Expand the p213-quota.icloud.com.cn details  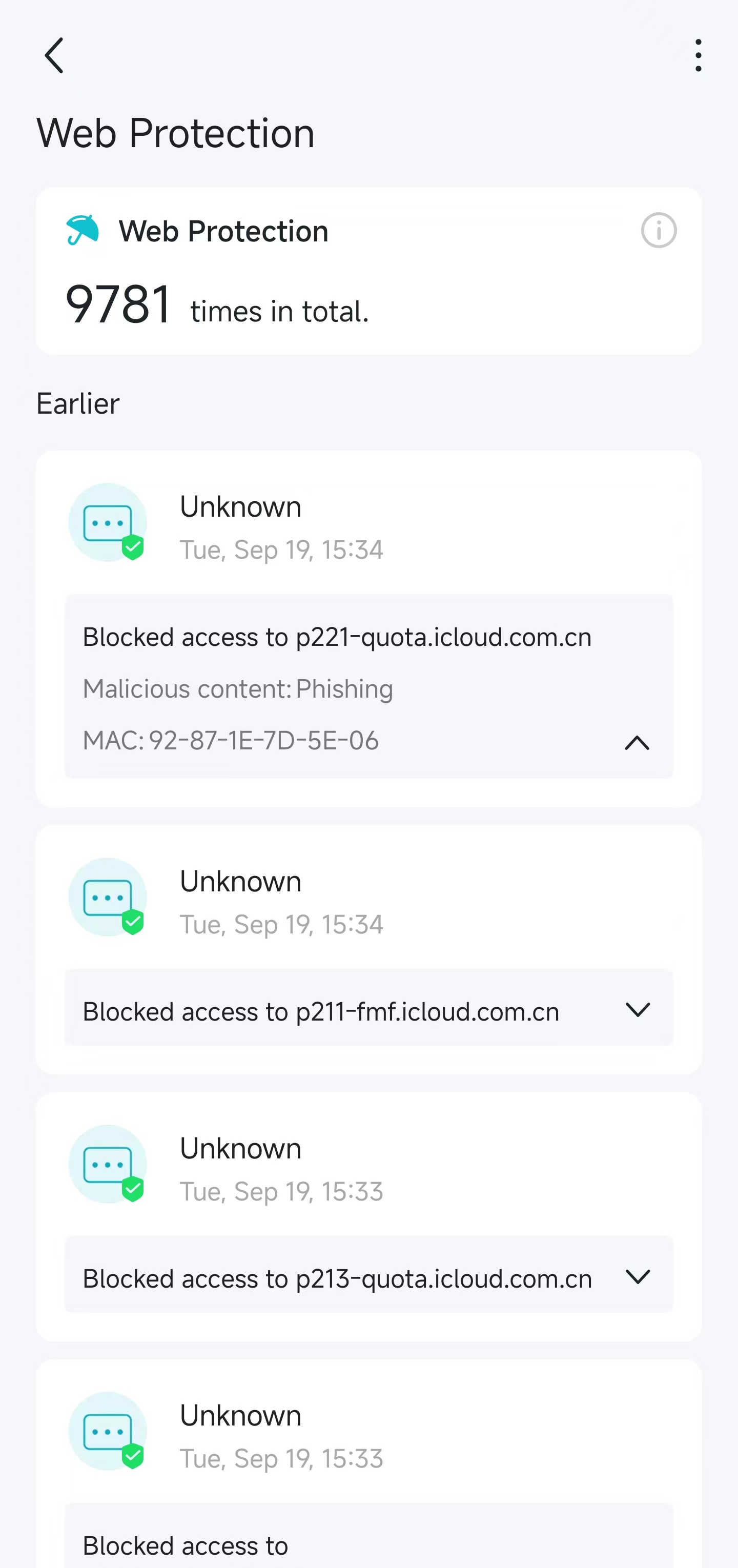pos(638,1276)
